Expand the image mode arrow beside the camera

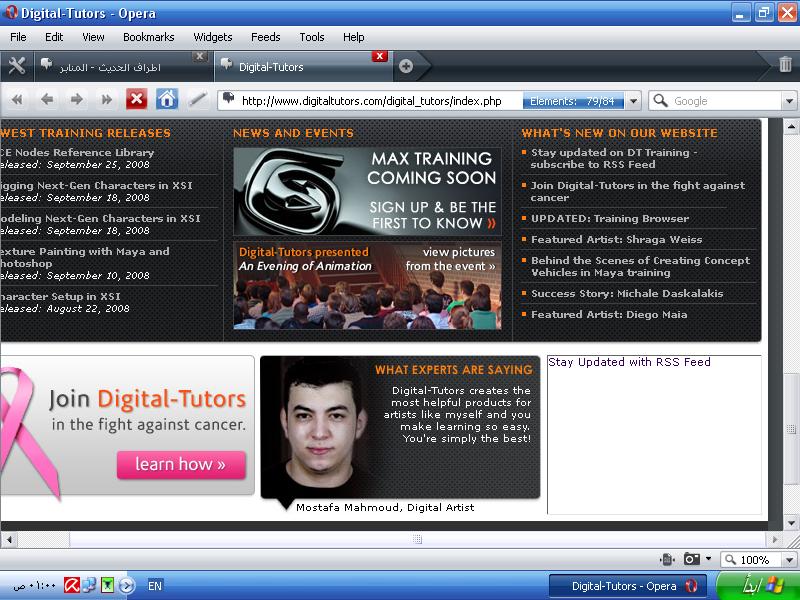pos(708,559)
